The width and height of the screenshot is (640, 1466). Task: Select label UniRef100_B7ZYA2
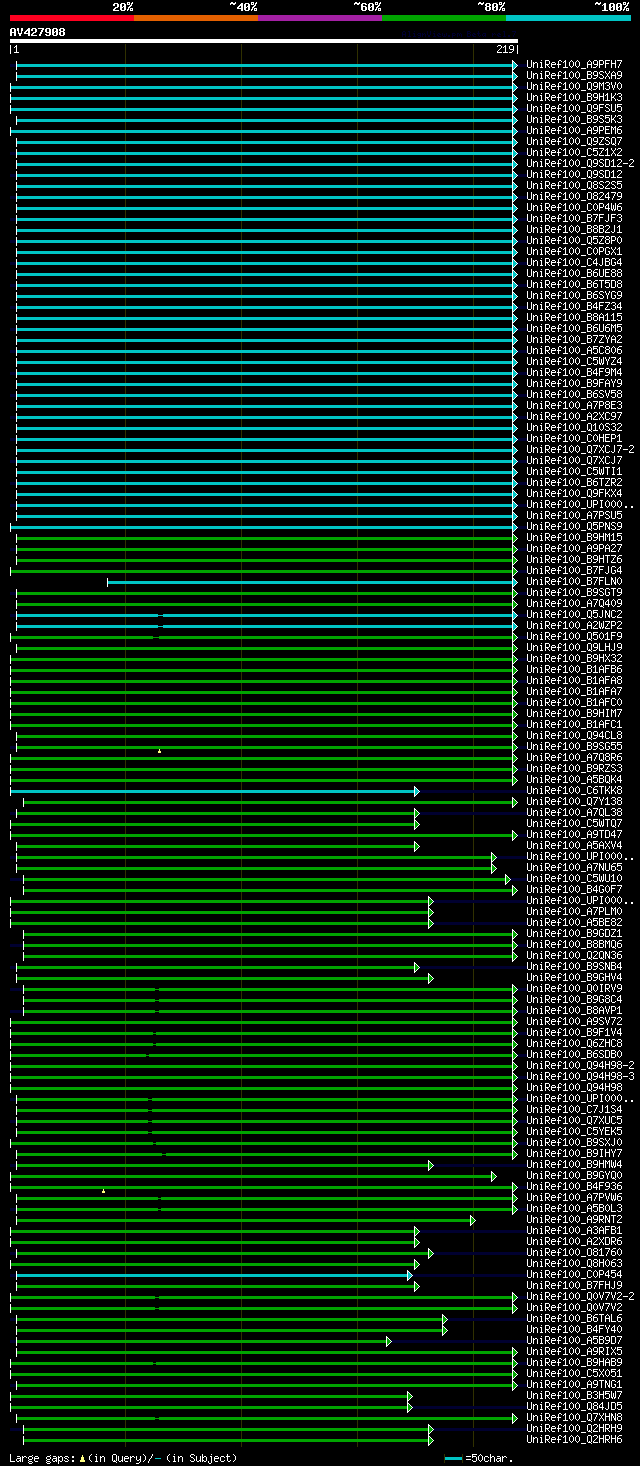click(x=574, y=339)
